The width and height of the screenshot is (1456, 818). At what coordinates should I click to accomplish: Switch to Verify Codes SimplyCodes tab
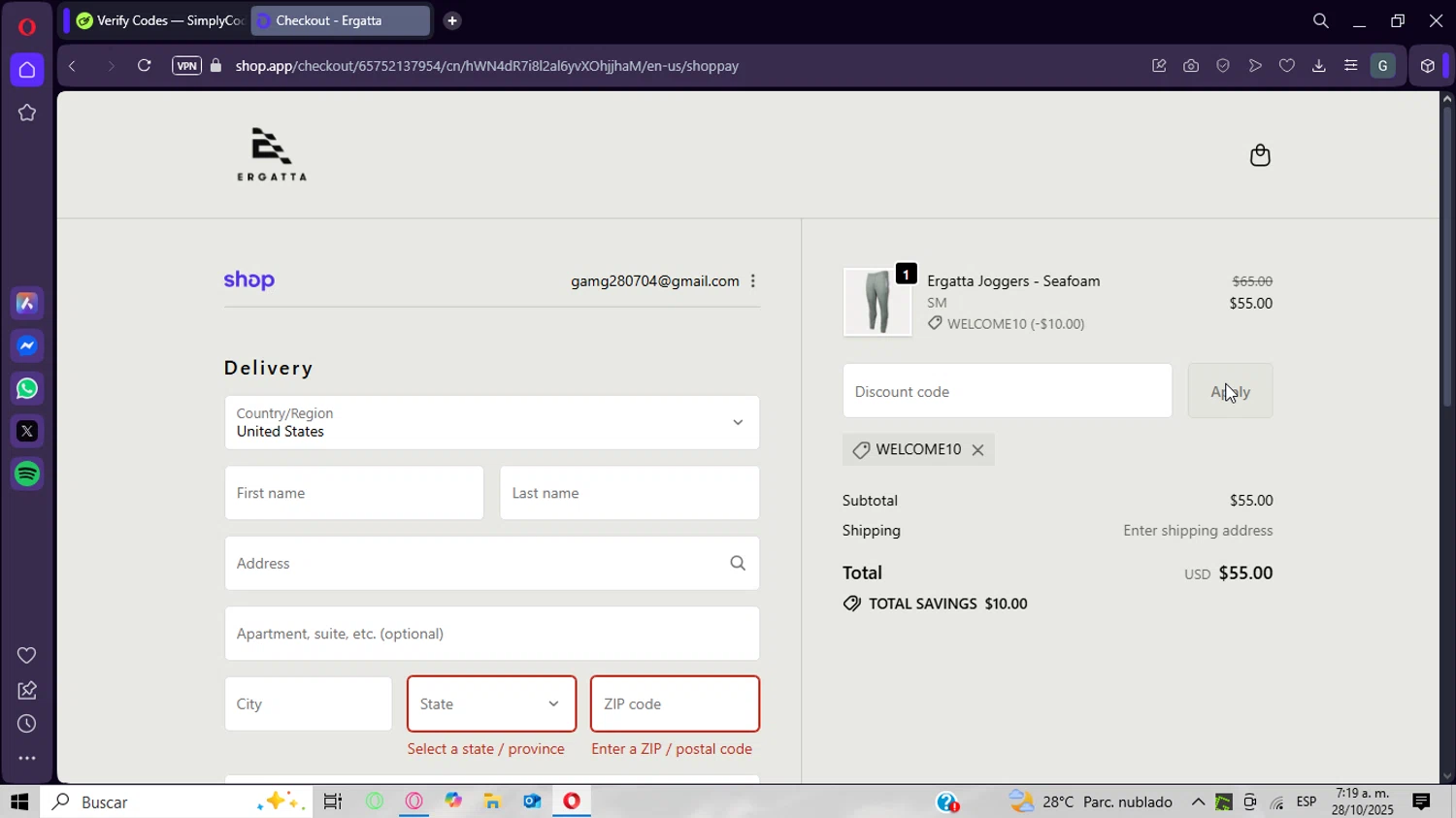click(x=160, y=20)
